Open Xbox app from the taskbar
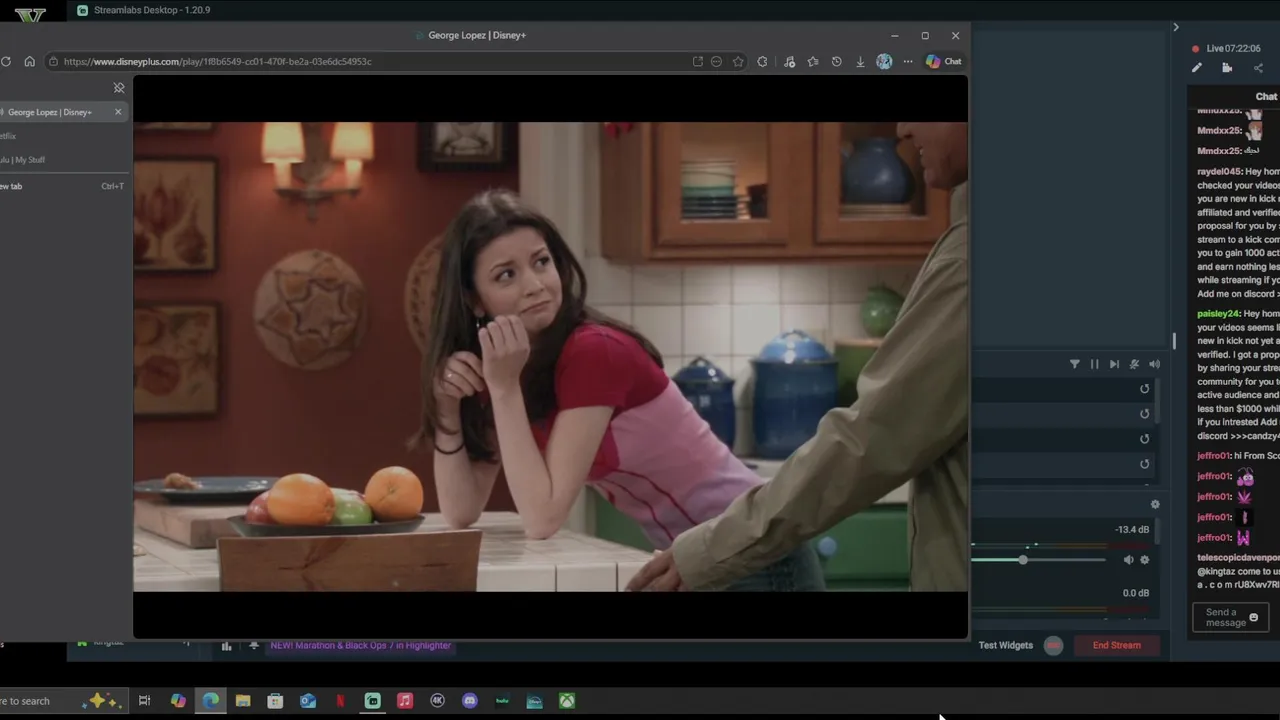1280x720 pixels. coord(567,701)
